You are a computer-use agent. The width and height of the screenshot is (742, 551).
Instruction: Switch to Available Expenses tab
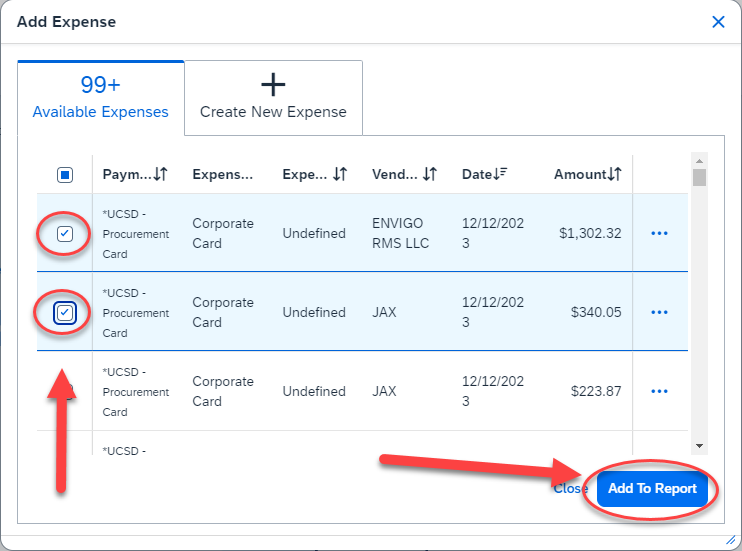click(101, 98)
